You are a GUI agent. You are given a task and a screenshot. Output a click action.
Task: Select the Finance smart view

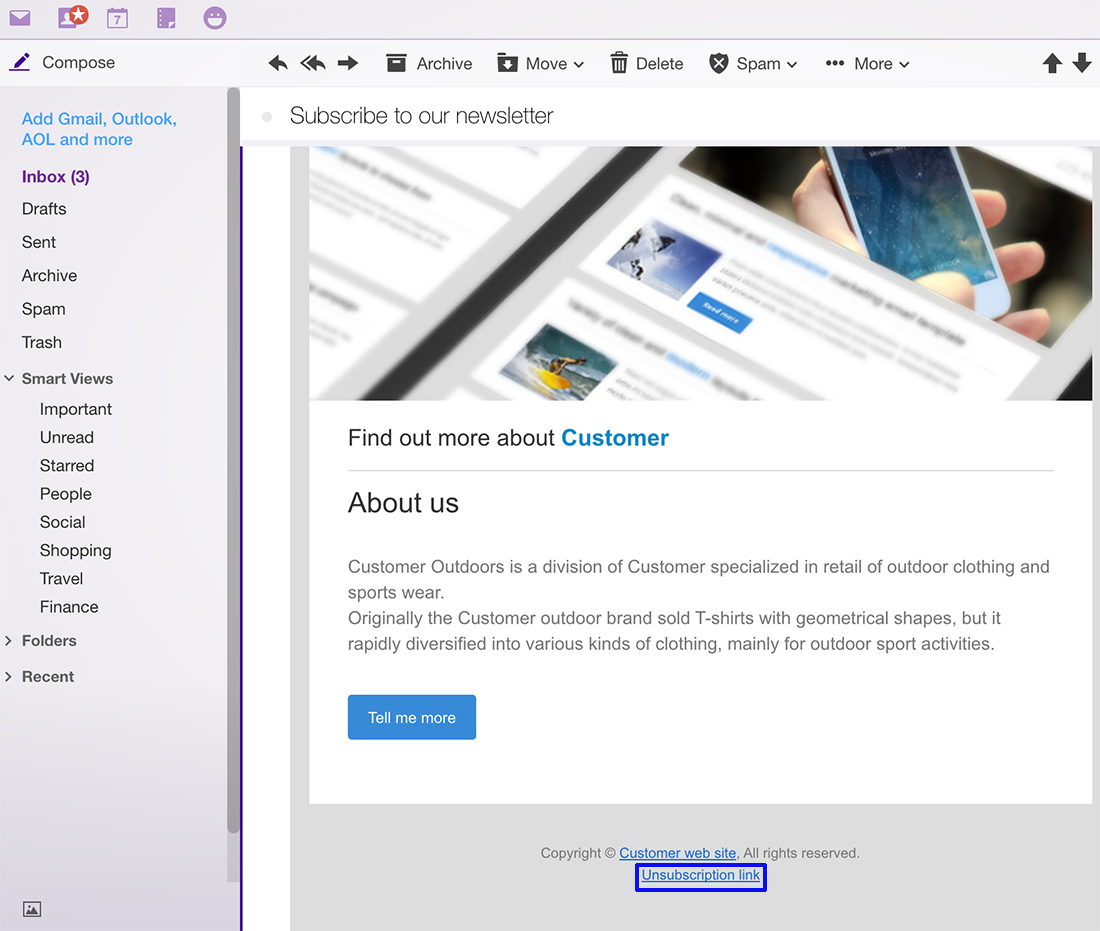click(69, 607)
